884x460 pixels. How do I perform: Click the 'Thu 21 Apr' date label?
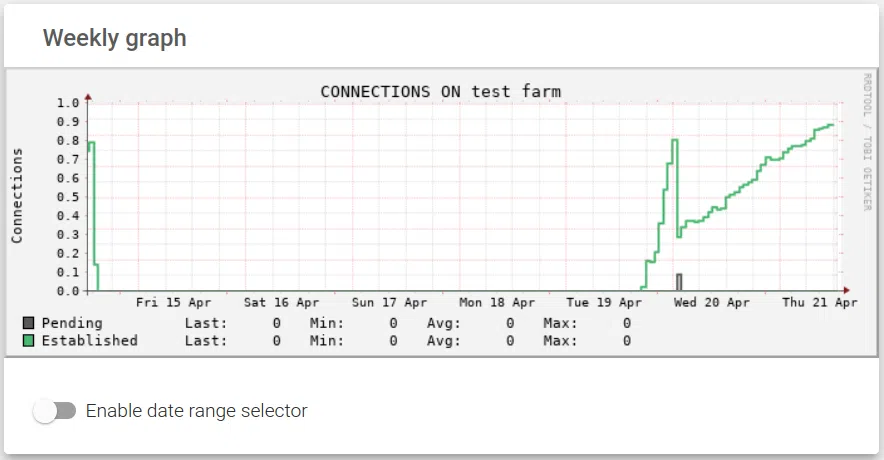(x=819, y=302)
